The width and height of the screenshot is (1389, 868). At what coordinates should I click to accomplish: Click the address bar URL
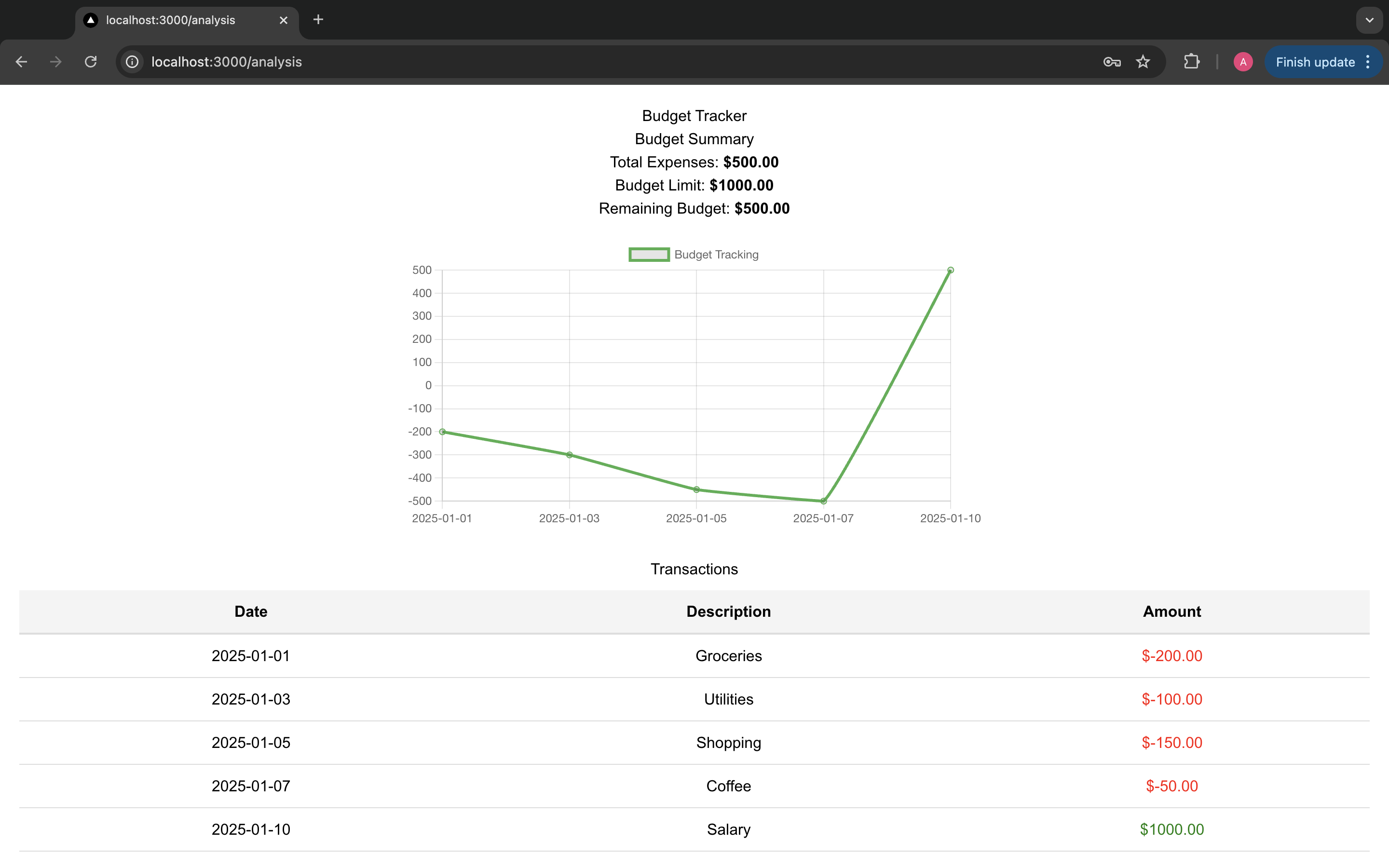[227, 62]
